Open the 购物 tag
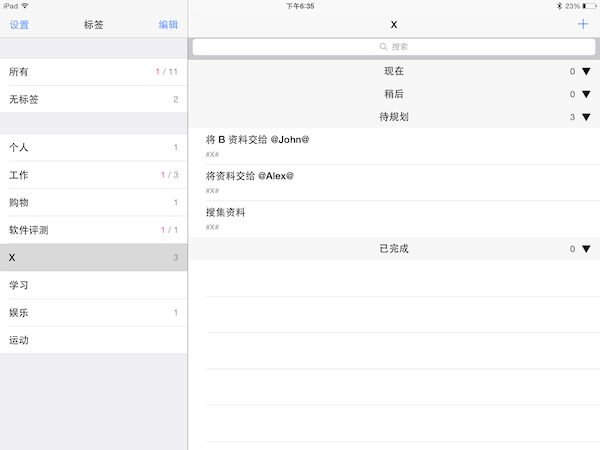Image resolution: width=600 pixels, height=450 pixels. click(x=93, y=203)
